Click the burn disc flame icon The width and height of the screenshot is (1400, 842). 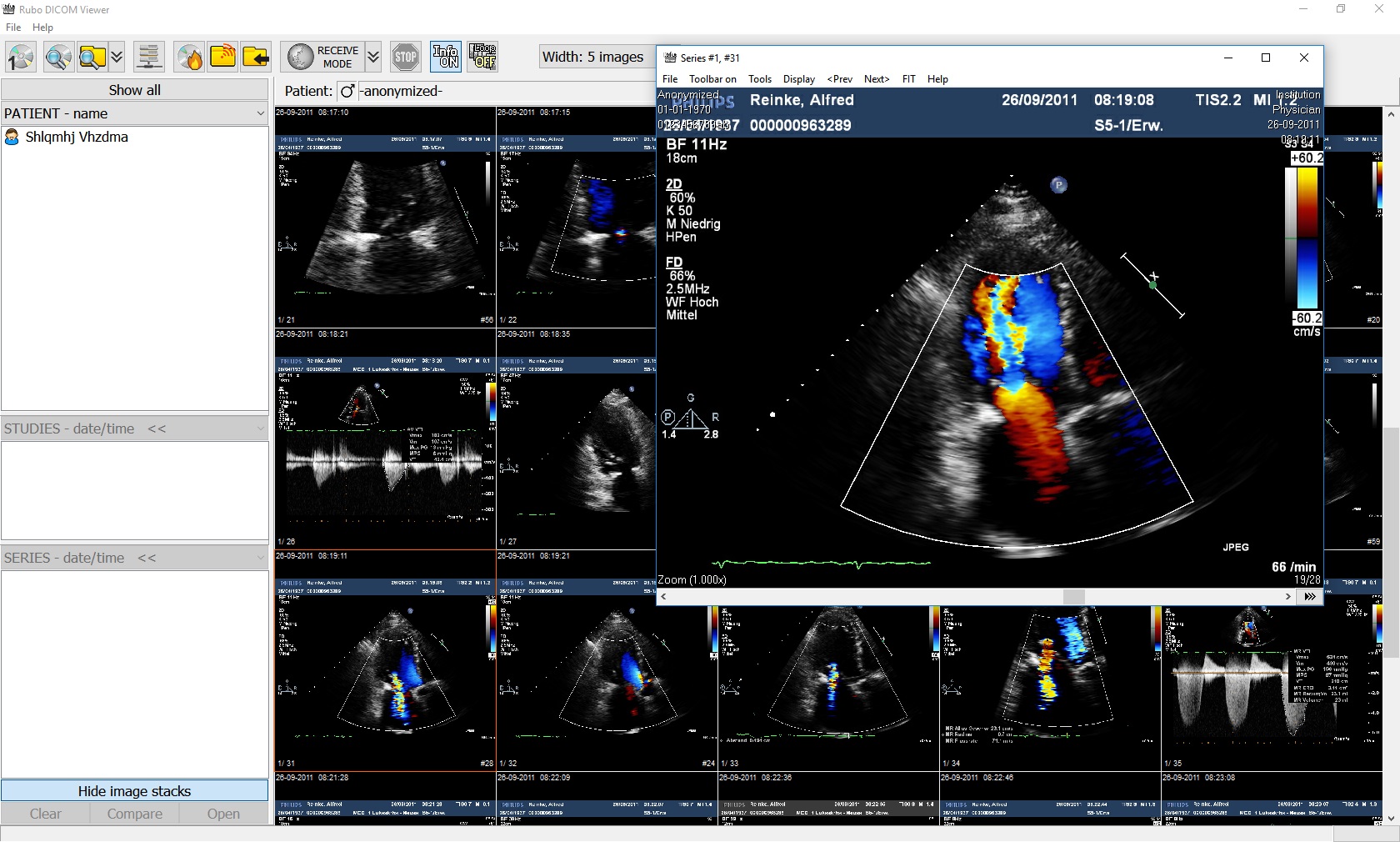pyautogui.click(x=189, y=57)
